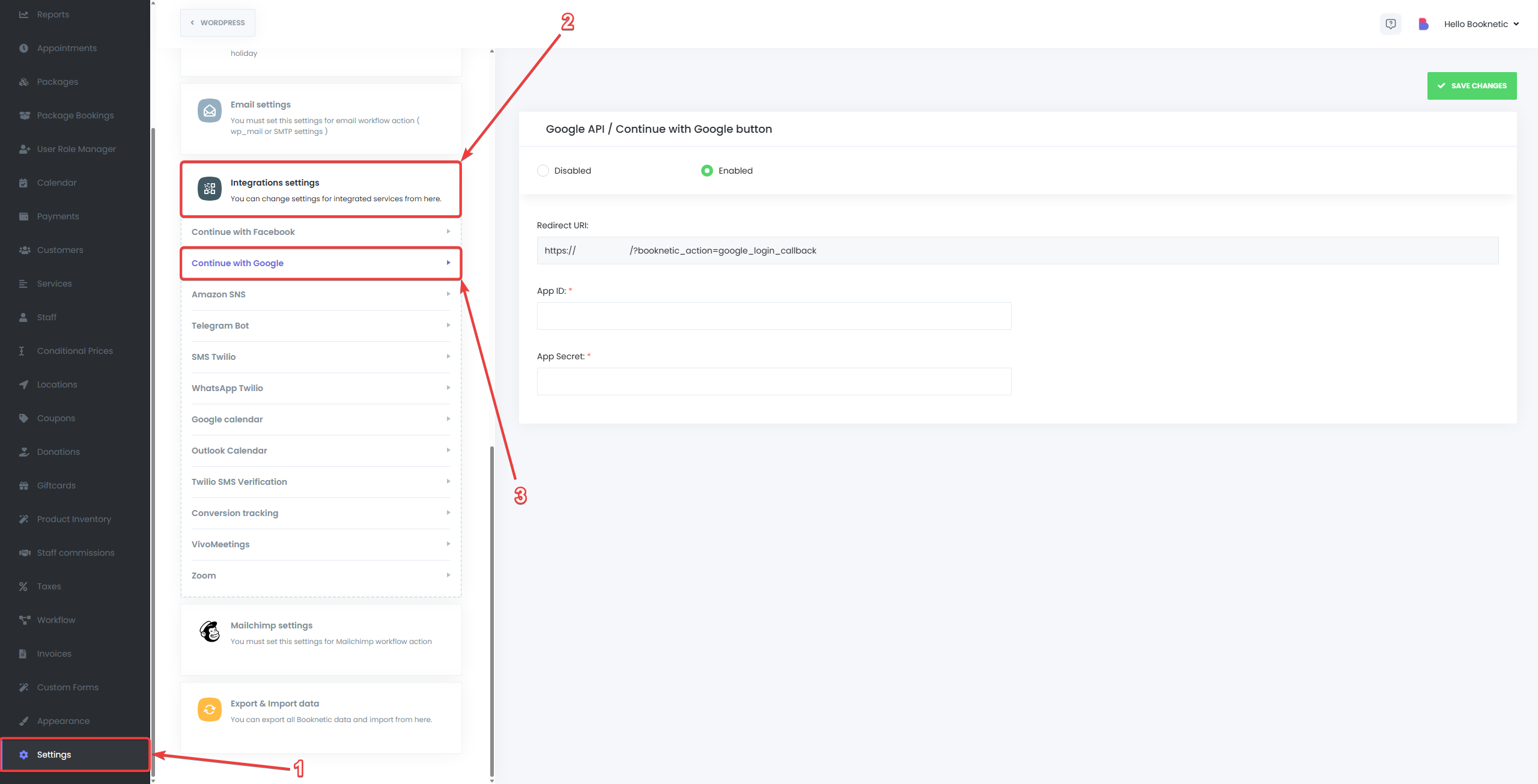
Task: Click the Product Inventory icon
Action: 23,519
